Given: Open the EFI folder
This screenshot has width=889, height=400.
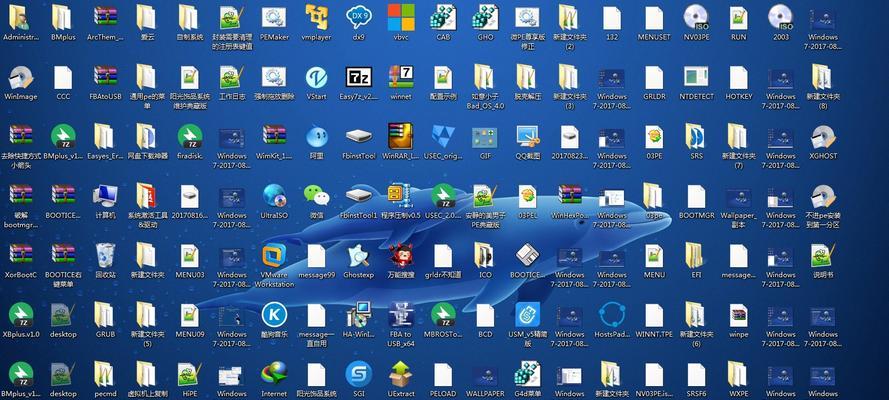Looking at the screenshot, I should 696,256.
